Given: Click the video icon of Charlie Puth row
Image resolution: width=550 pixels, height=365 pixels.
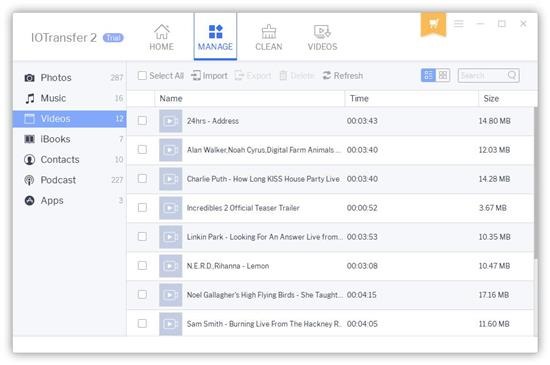Looking at the screenshot, I should pos(170,179).
